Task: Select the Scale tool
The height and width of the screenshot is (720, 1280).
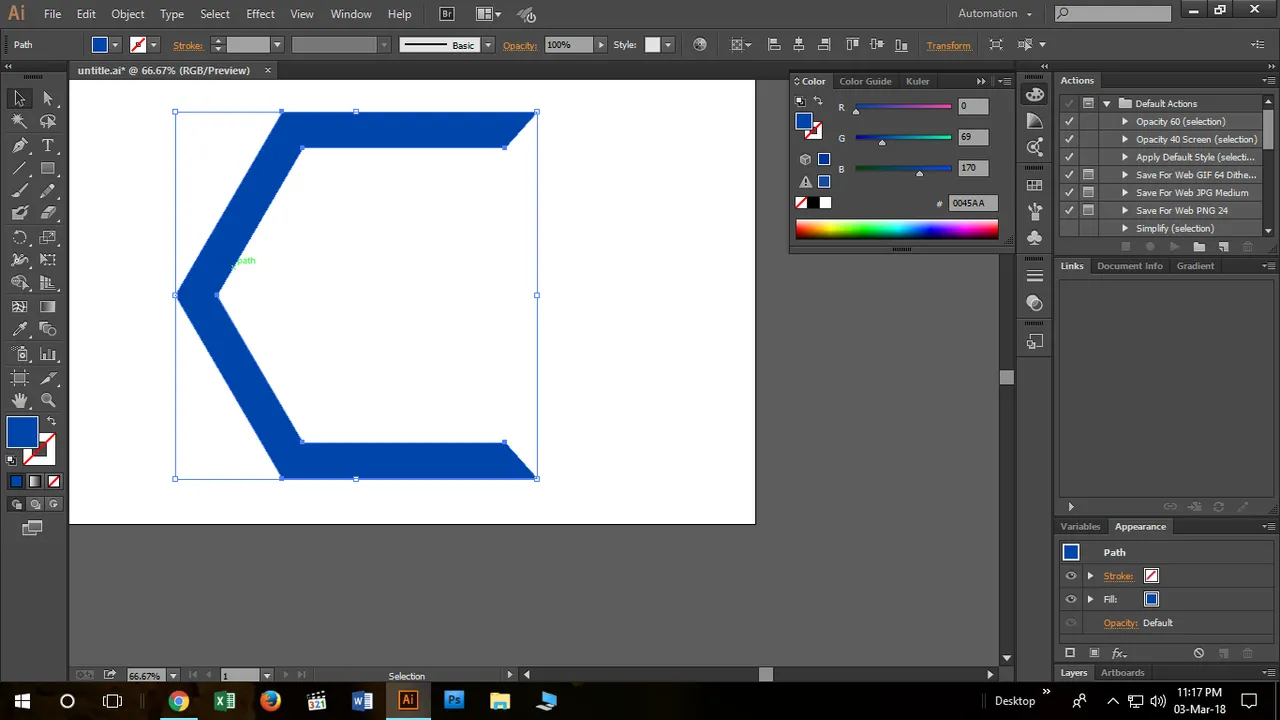Action: click(x=47, y=237)
